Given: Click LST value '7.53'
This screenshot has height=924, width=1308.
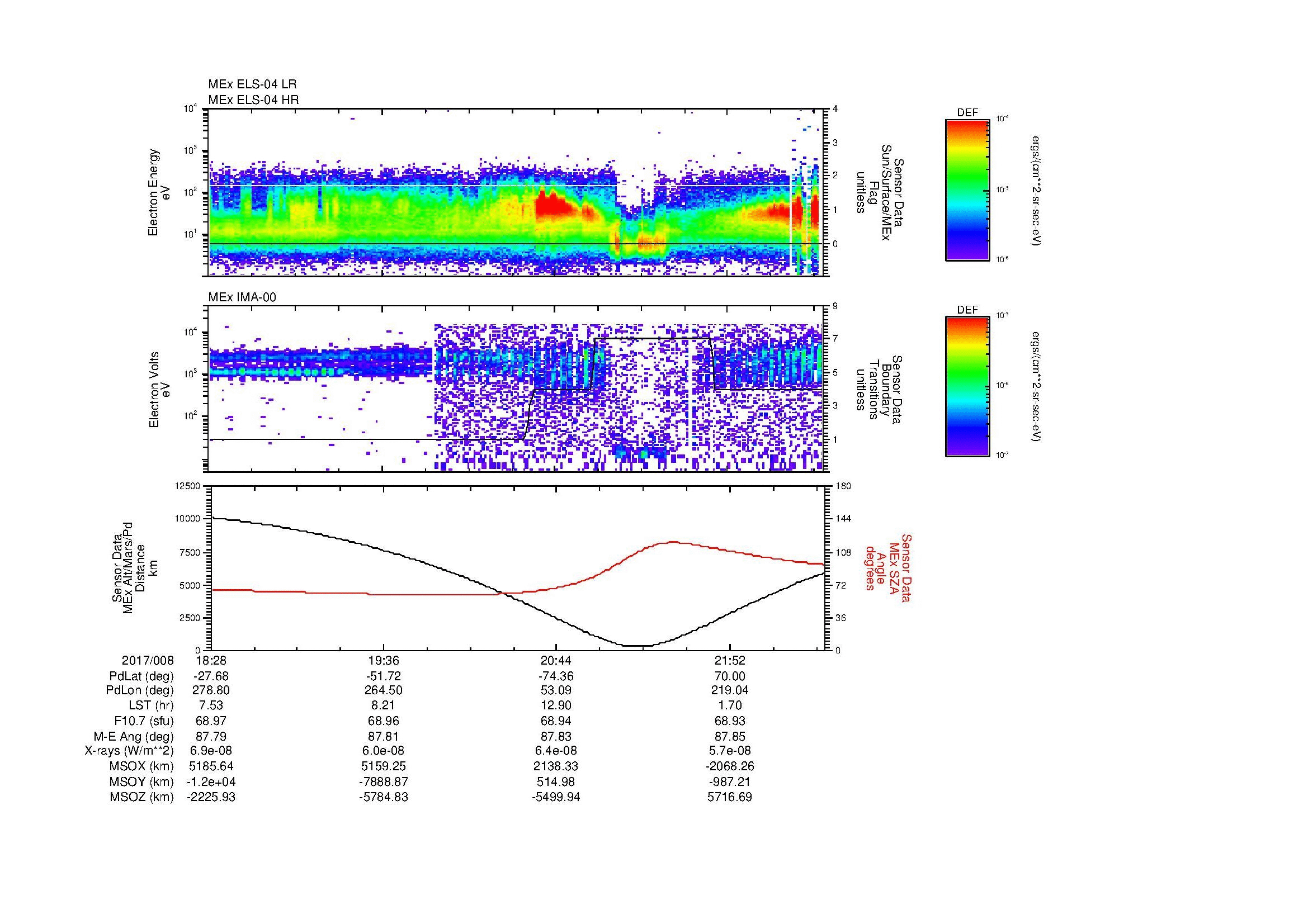Looking at the screenshot, I should click(211, 706).
